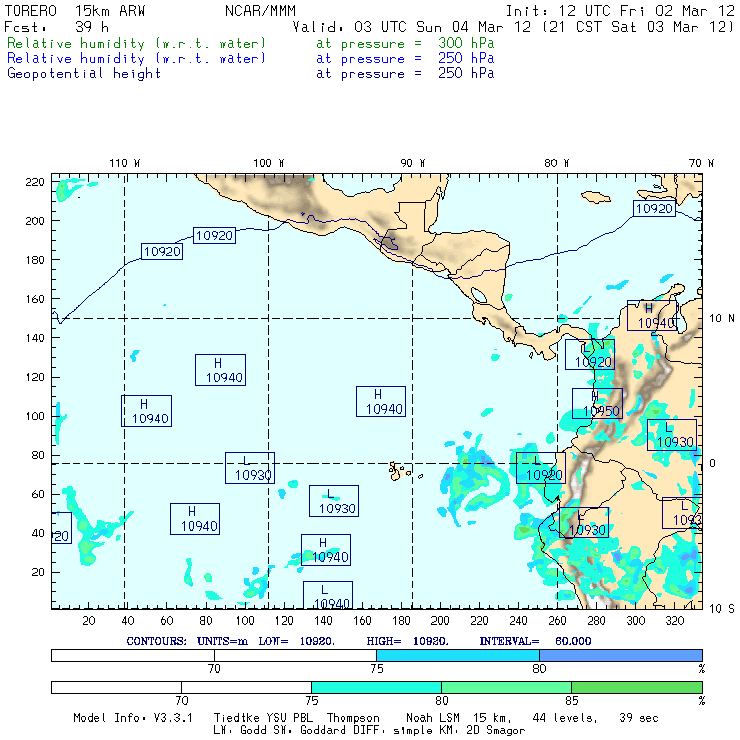Select the '10 N' latitude label
740x740 pixels.
pyautogui.click(x=722, y=319)
